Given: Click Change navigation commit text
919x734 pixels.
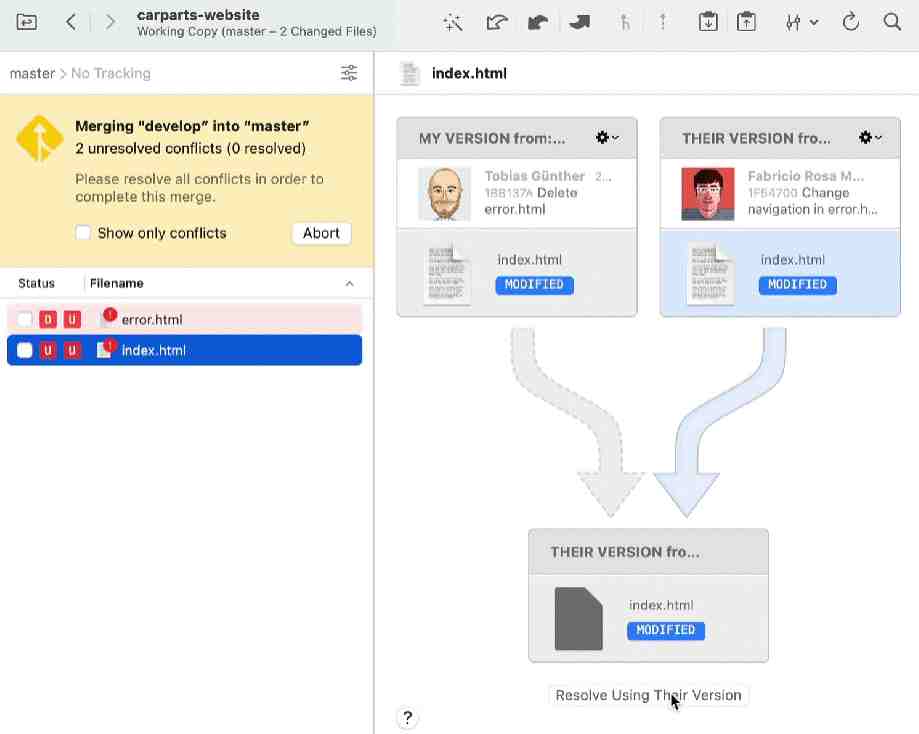Looking at the screenshot, I should [812, 201].
